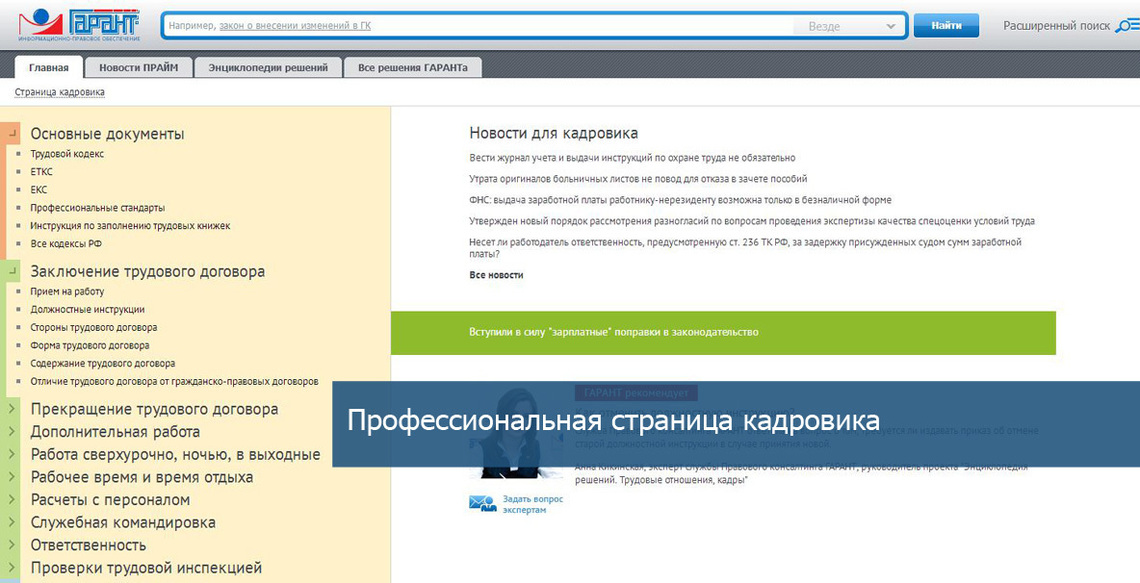Expand the Расчеты с персоналом section
Image resolution: width=1140 pixels, height=583 pixels.
[12, 500]
